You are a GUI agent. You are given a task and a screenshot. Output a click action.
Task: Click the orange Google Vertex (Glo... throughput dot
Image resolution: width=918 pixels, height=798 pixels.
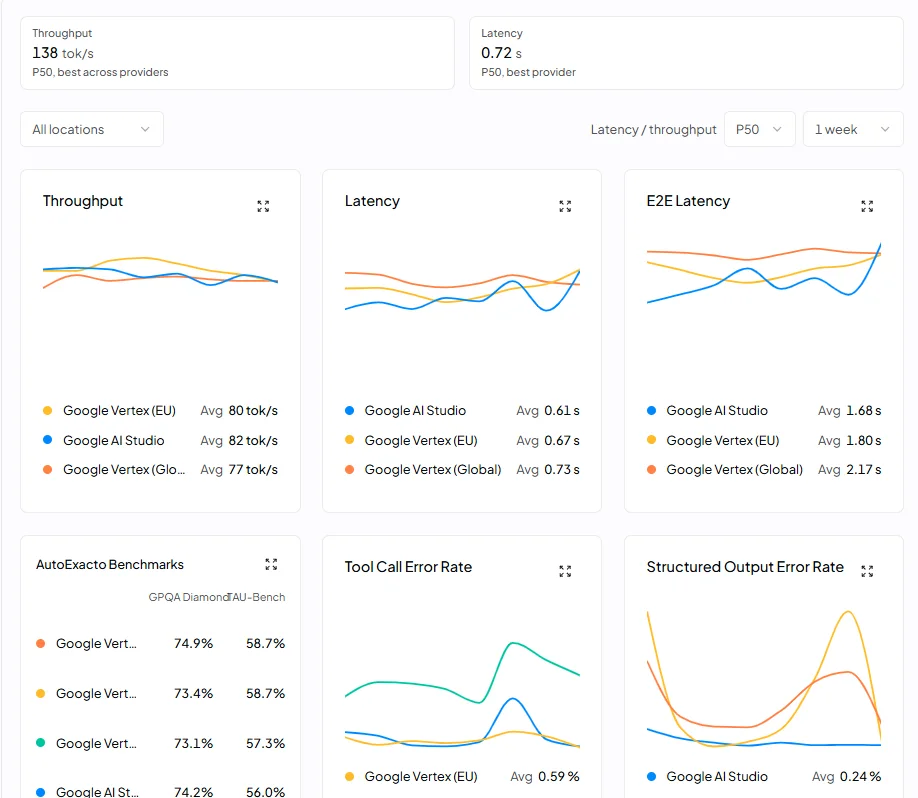click(48, 470)
